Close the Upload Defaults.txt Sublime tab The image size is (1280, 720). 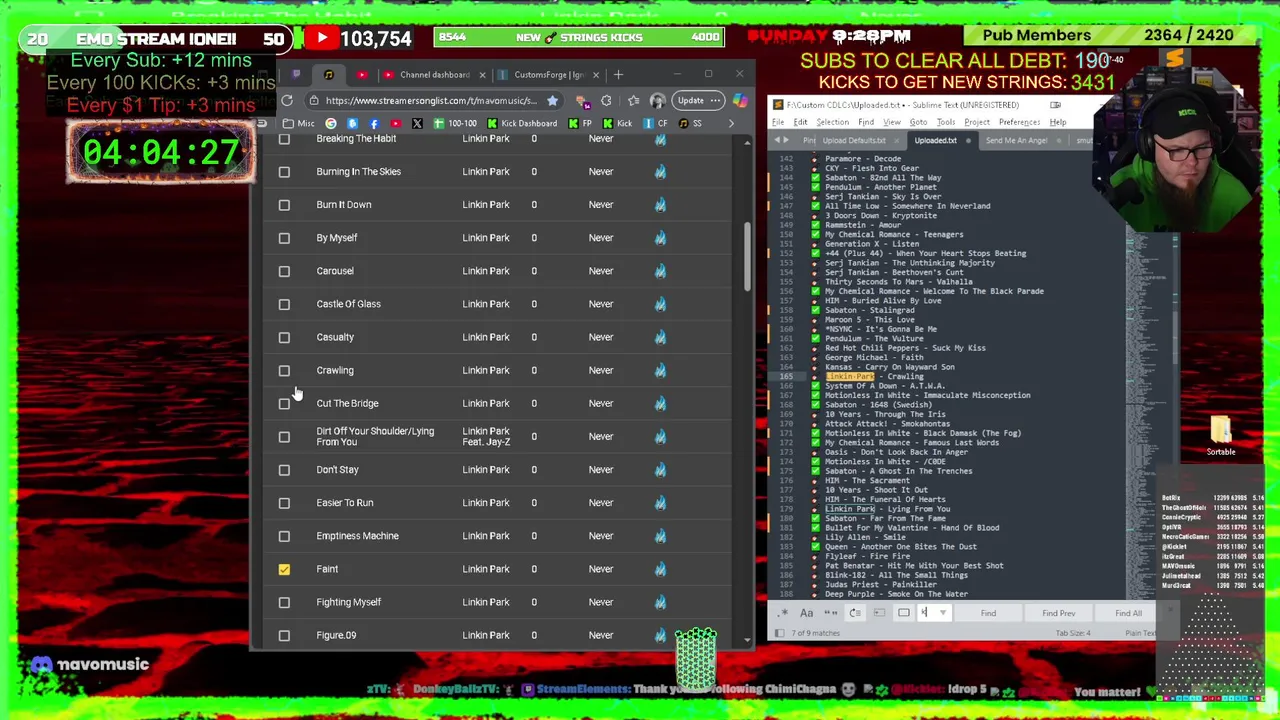pos(897,141)
